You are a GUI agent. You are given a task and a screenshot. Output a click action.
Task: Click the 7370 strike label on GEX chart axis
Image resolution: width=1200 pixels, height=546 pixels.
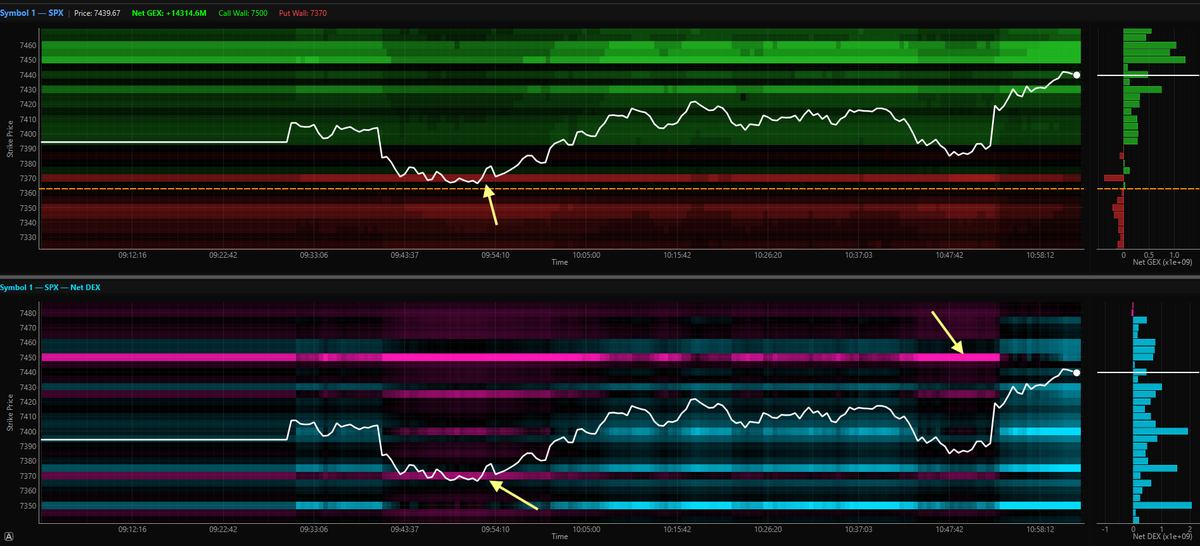click(27, 178)
